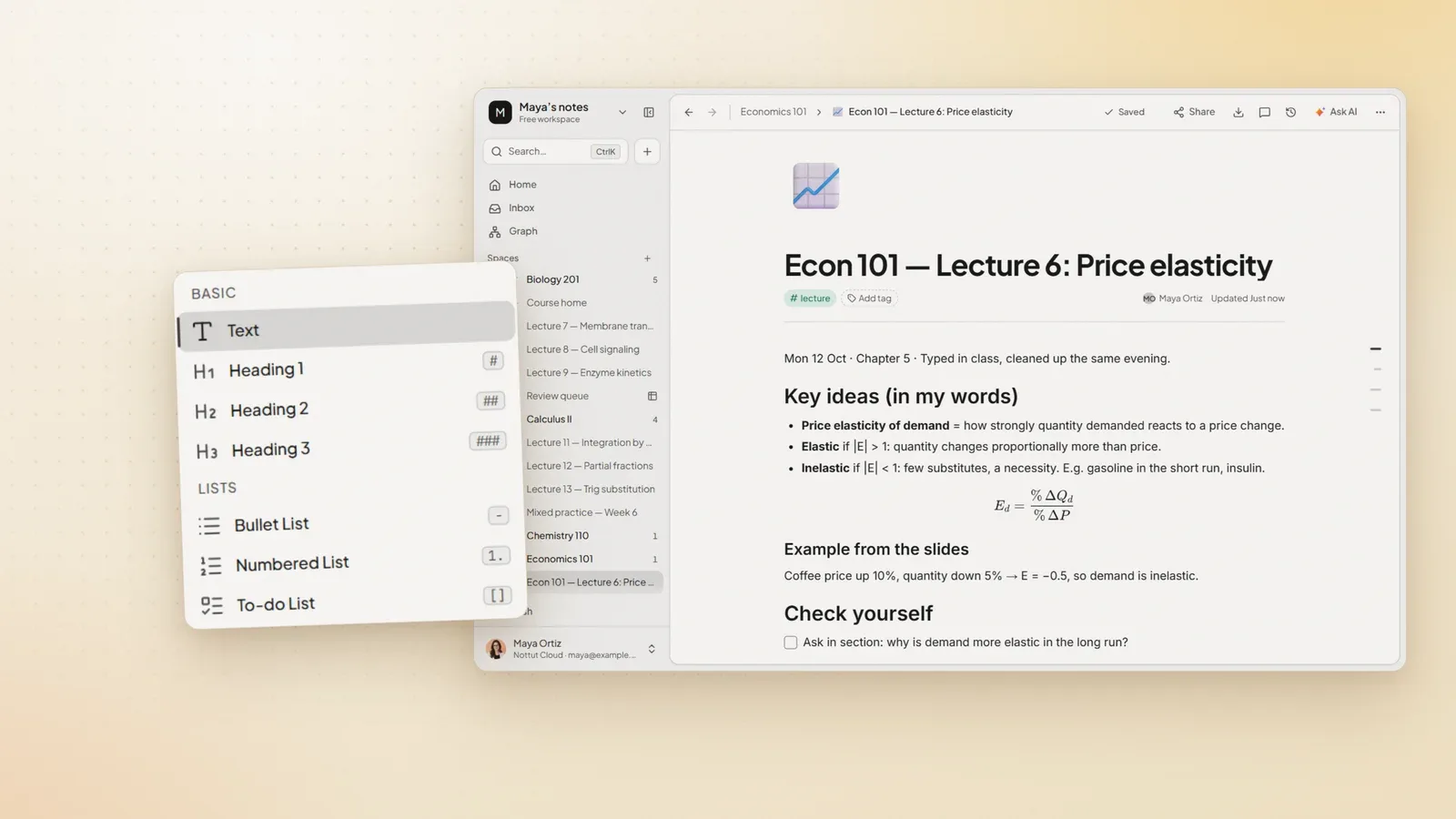Click the Review queue table icon
The height and width of the screenshot is (819, 1456).
(652, 396)
